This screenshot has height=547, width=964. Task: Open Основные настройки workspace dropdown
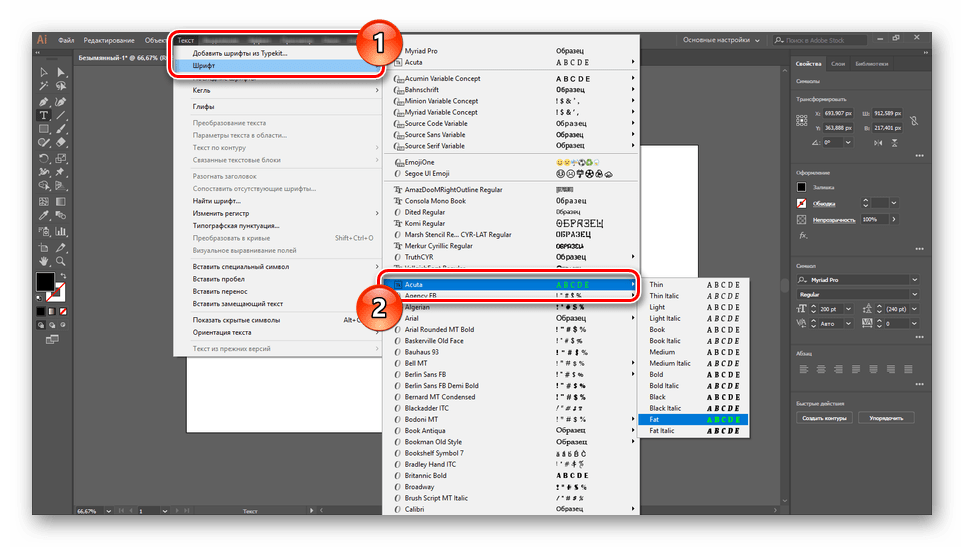click(721, 40)
